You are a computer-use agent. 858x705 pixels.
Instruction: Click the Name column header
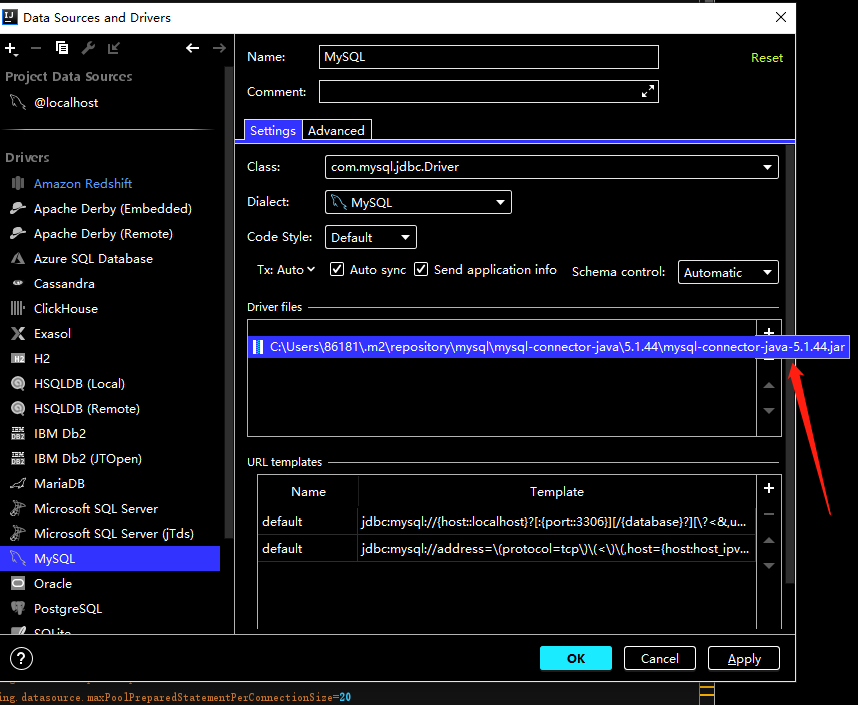[308, 492]
